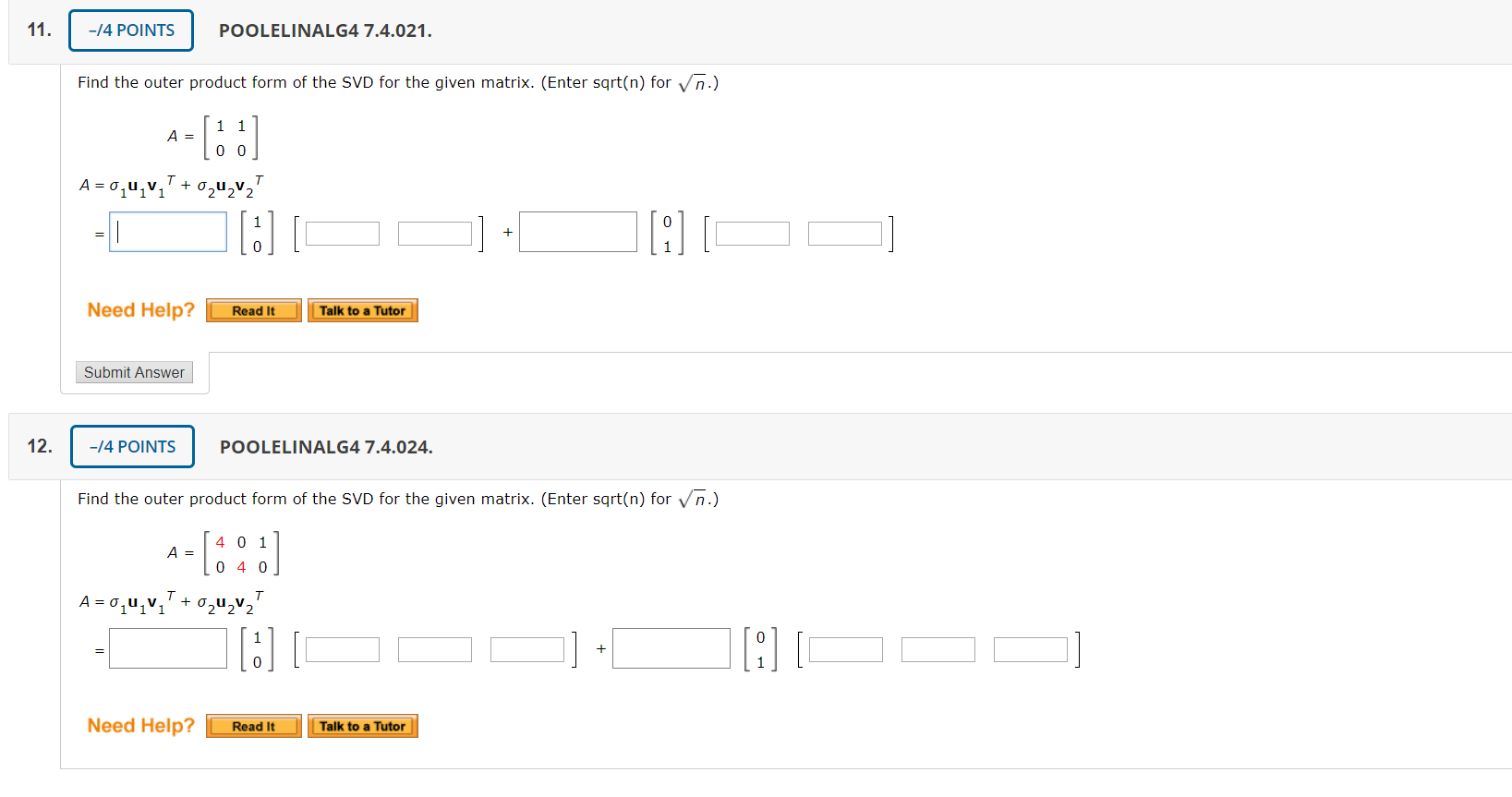Select the second v1 transpose entry box in problem 11
This screenshot has width=1512, height=797.
click(x=434, y=233)
